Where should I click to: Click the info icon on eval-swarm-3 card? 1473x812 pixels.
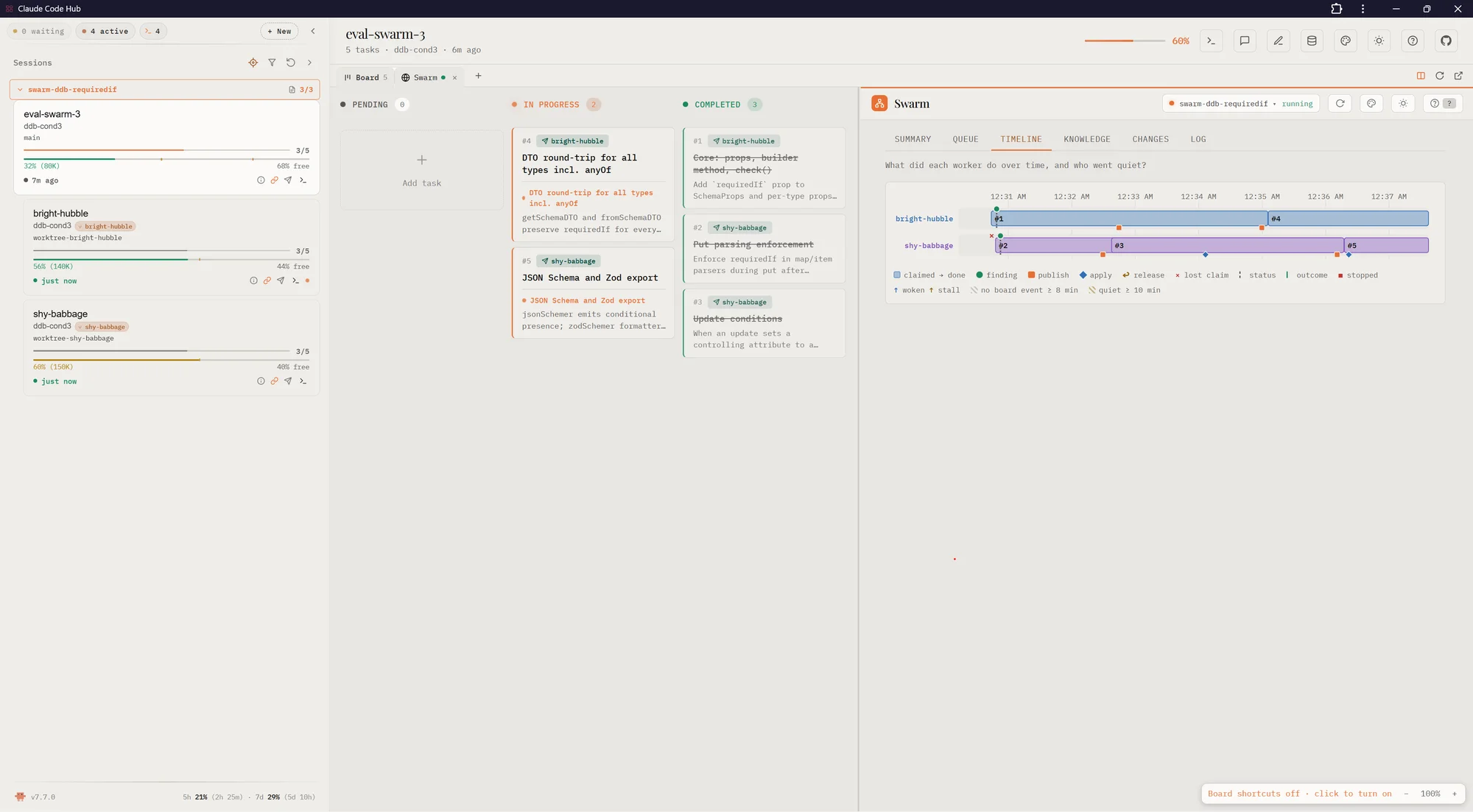point(261,180)
